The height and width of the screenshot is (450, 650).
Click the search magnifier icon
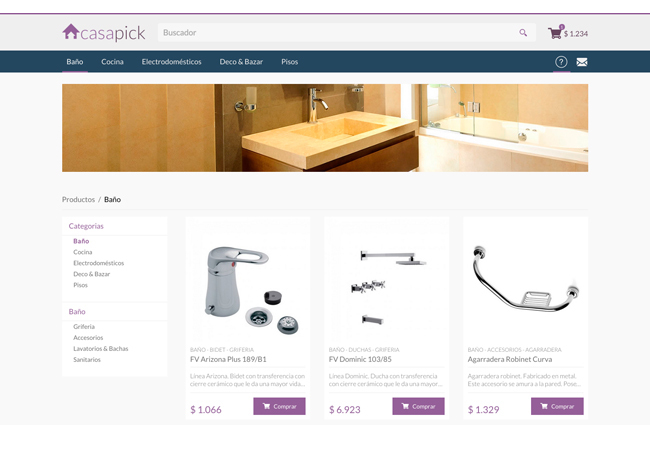(523, 33)
